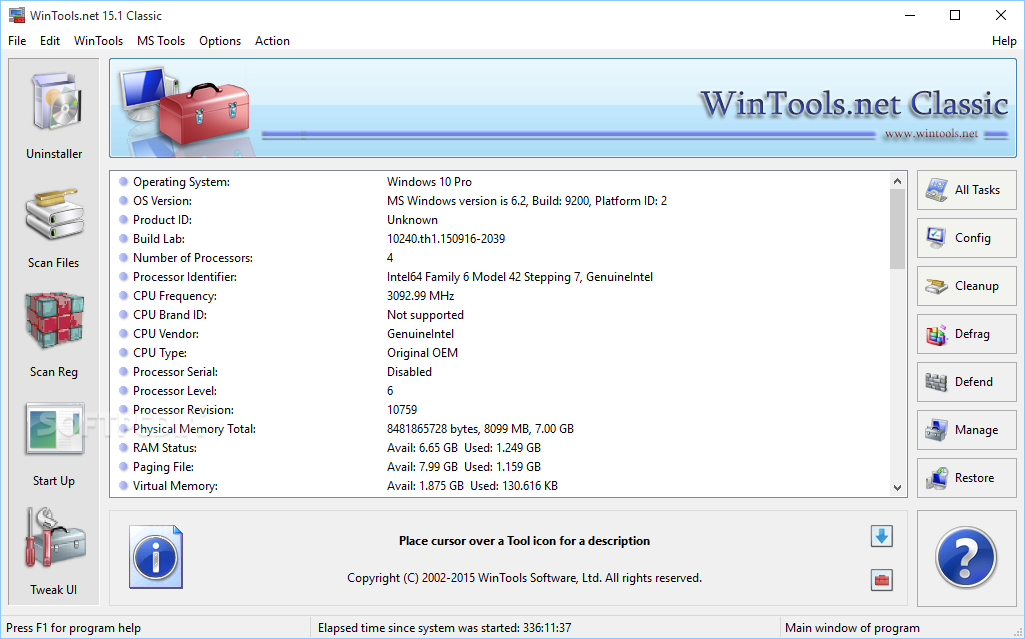Select the Processor Revision row label
The image size is (1025, 639).
[183, 410]
